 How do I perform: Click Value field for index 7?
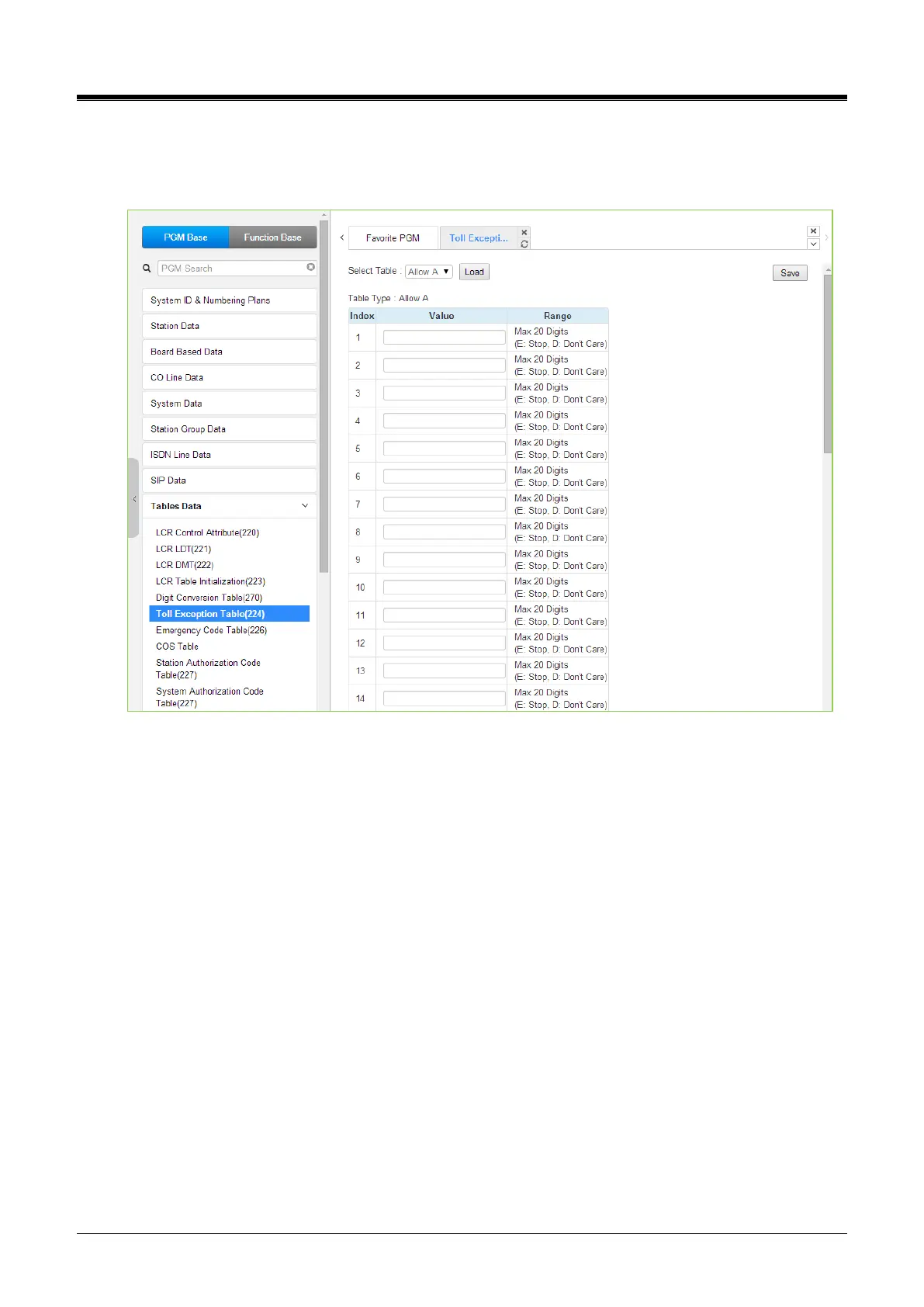[x=445, y=504]
